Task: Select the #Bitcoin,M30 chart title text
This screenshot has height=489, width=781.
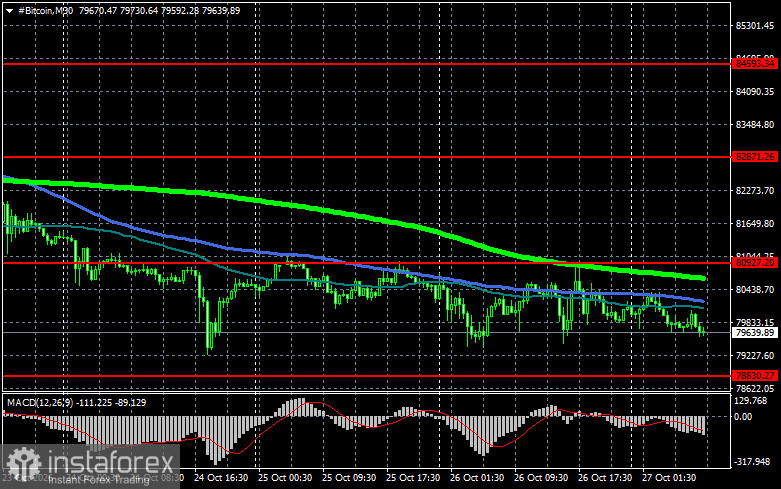Action: click(45, 10)
